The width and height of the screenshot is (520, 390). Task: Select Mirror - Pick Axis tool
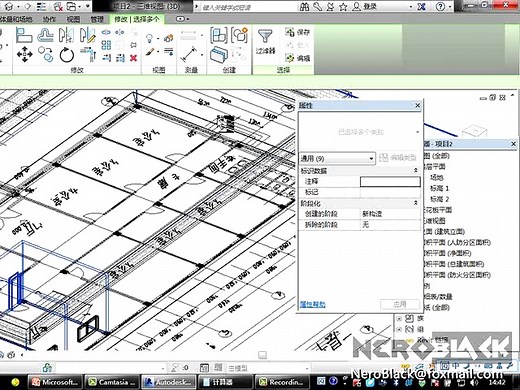point(66,35)
